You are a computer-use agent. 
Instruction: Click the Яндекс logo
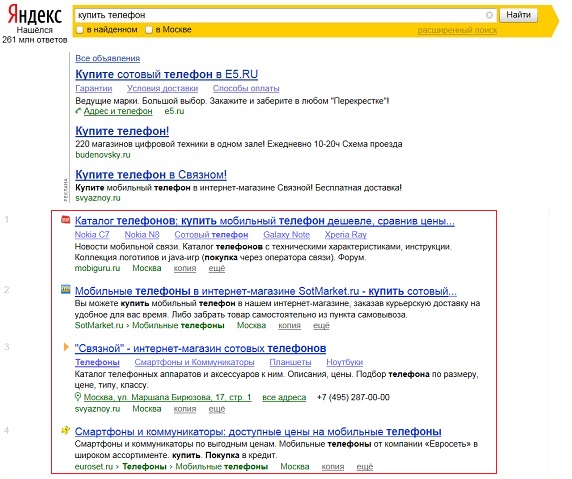pos(34,15)
